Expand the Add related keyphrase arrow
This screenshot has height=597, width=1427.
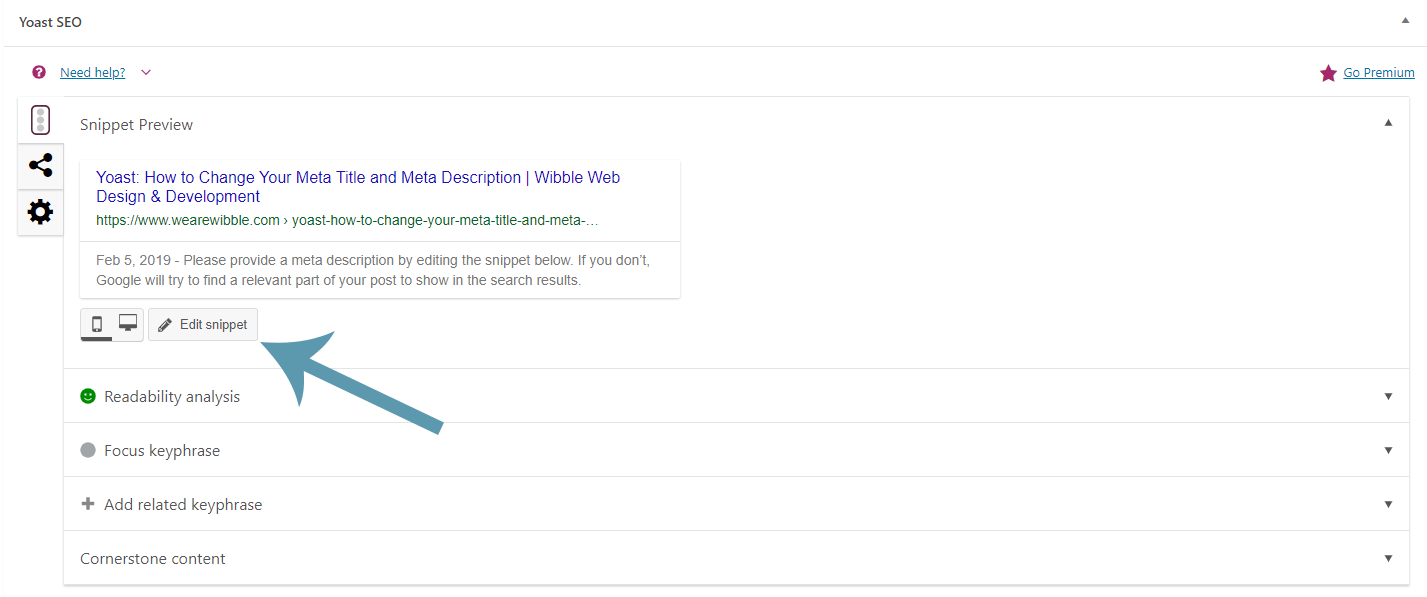click(1388, 504)
